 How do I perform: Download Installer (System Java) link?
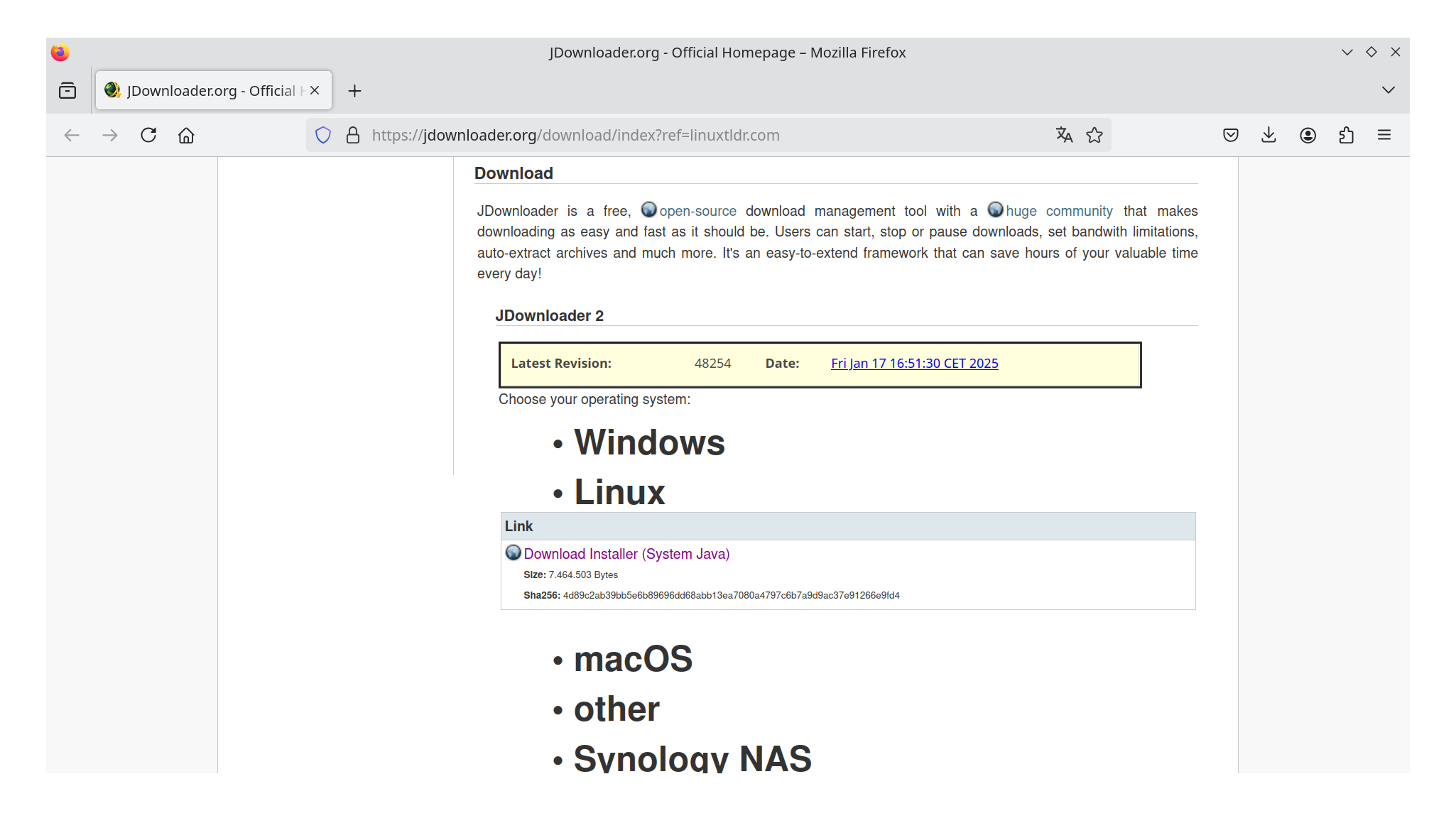click(x=626, y=554)
